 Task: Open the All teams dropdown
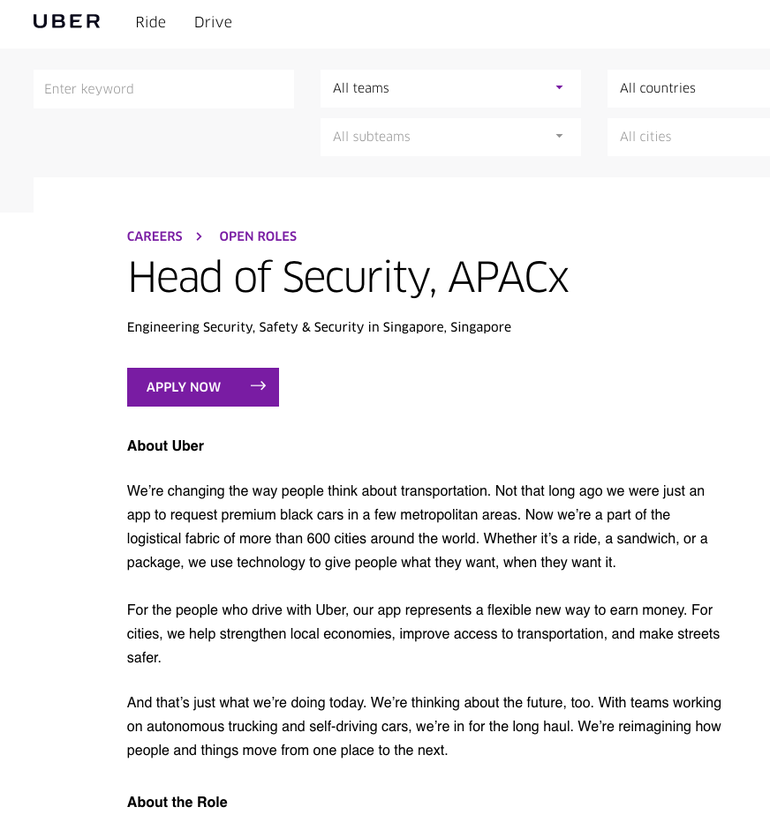[451, 88]
